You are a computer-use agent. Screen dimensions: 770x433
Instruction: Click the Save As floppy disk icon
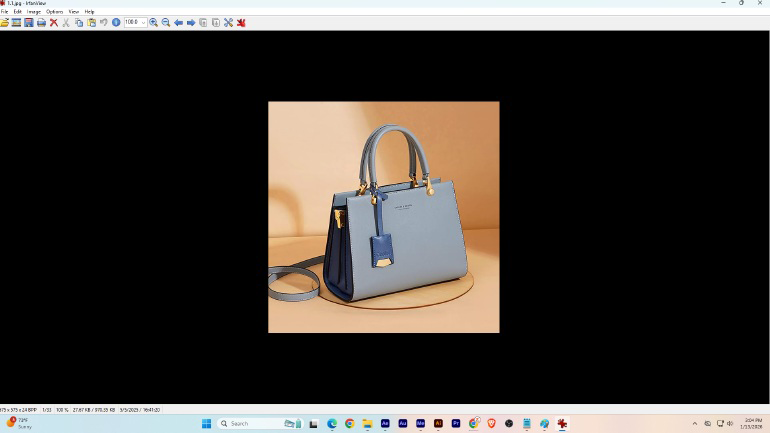click(x=29, y=22)
